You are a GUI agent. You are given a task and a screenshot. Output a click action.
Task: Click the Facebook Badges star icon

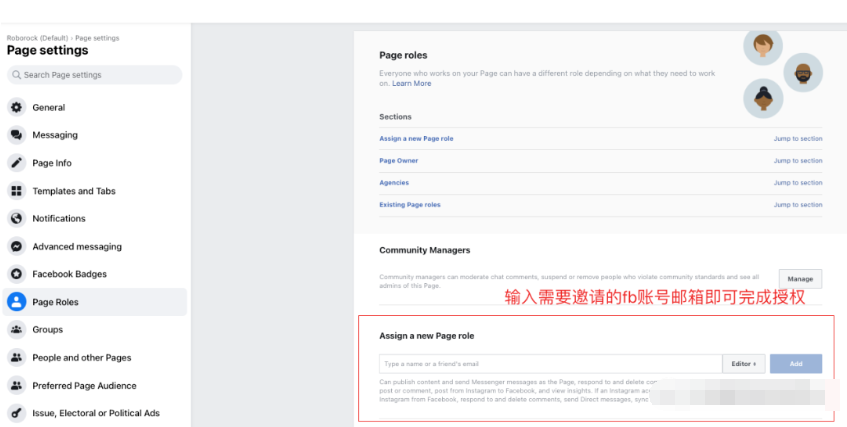point(17,274)
